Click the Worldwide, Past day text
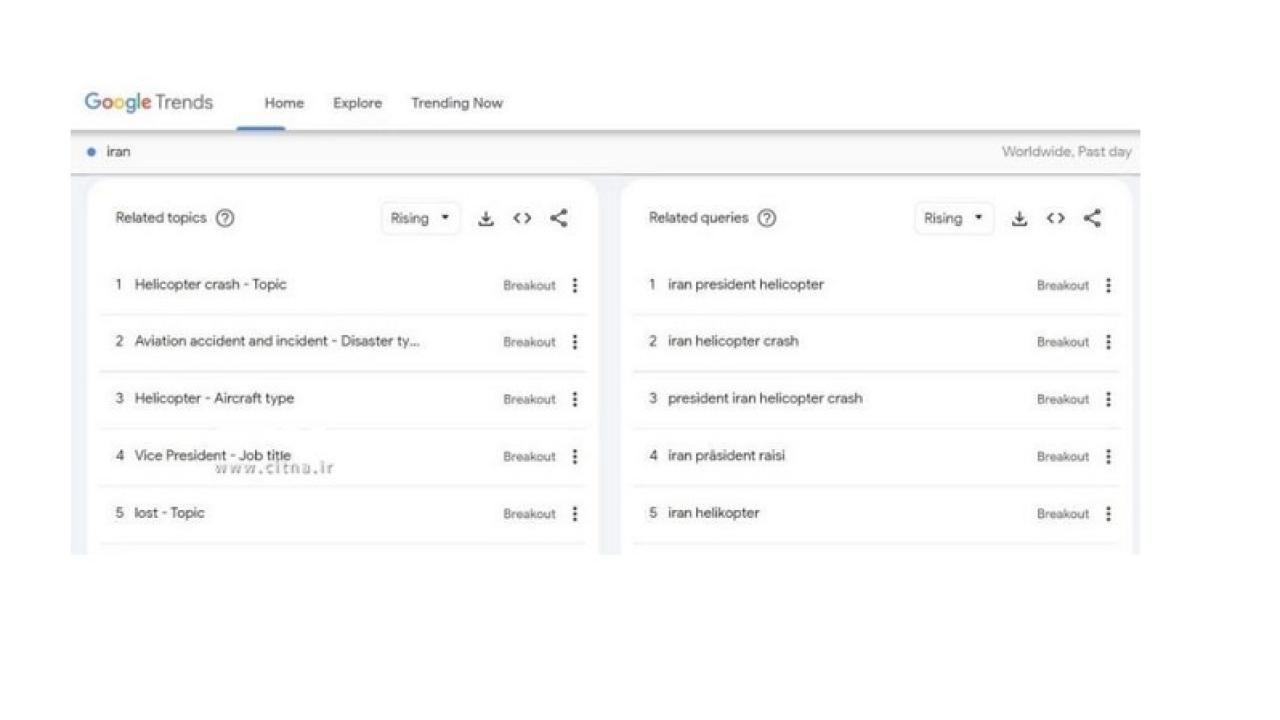1280x720 pixels. (1066, 152)
